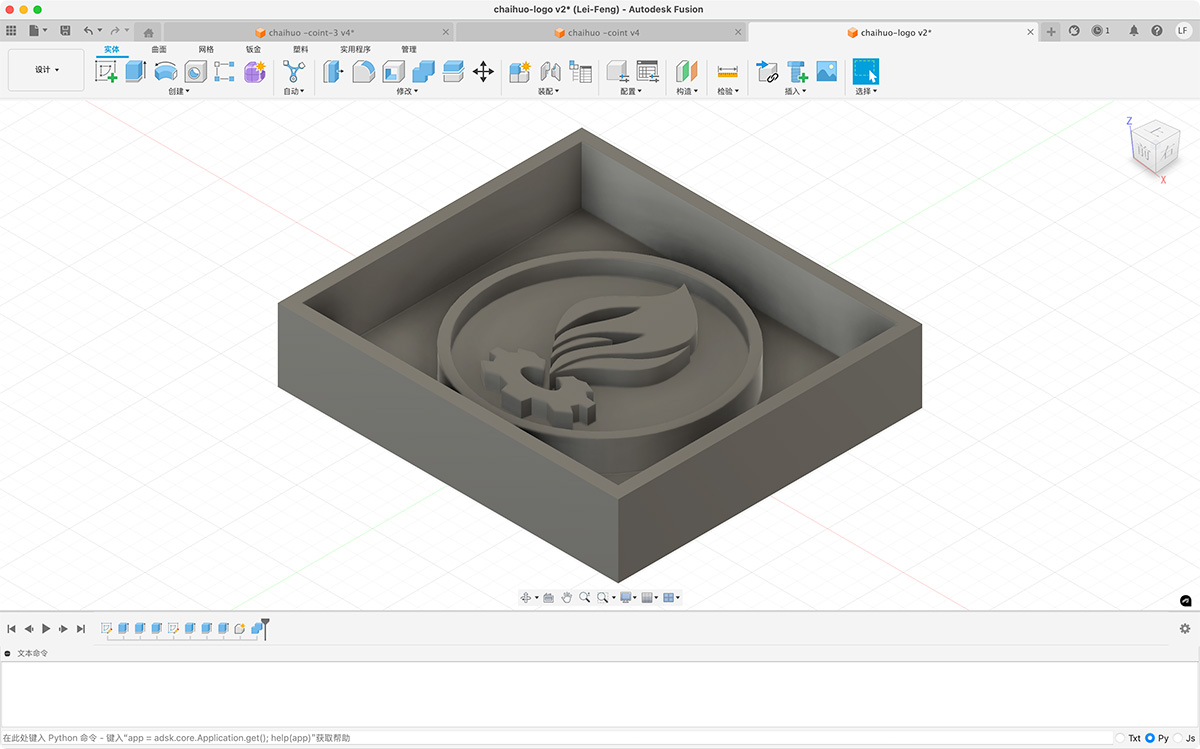Open the Display Settings dropdown
This screenshot has width=1200, height=749.
point(627,597)
